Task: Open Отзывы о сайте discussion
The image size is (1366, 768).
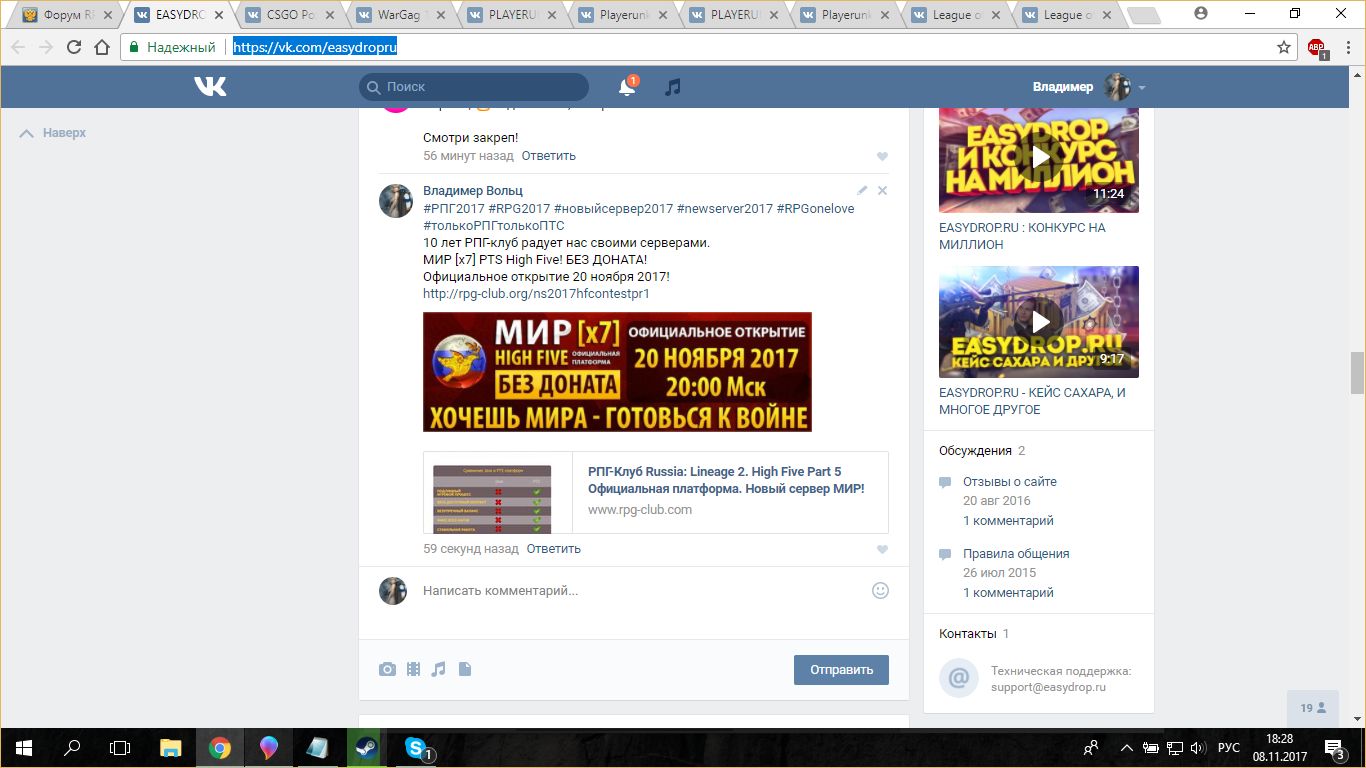Action: coord(1009,481)
